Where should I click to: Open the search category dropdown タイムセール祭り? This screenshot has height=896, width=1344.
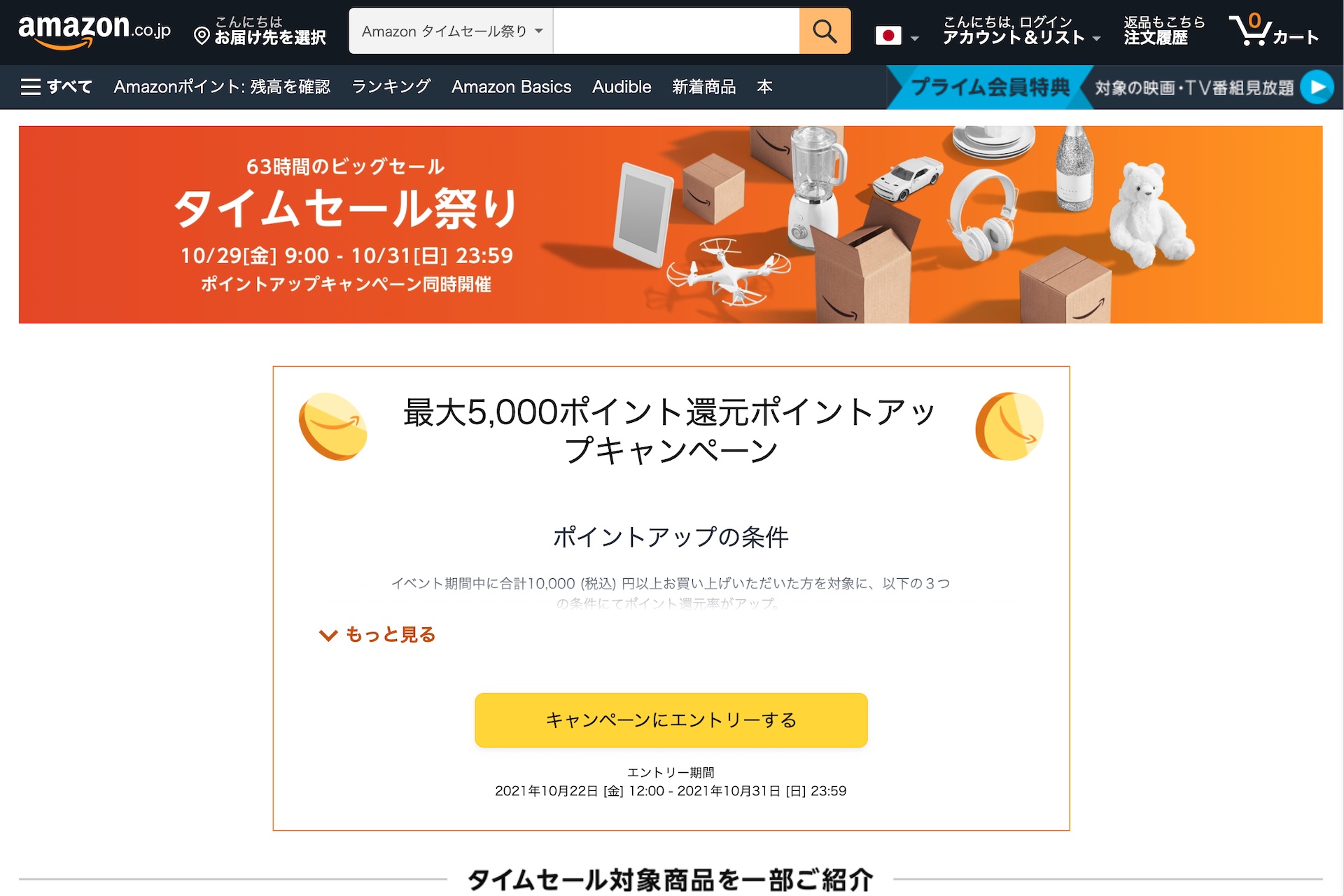tap(451, 31)
